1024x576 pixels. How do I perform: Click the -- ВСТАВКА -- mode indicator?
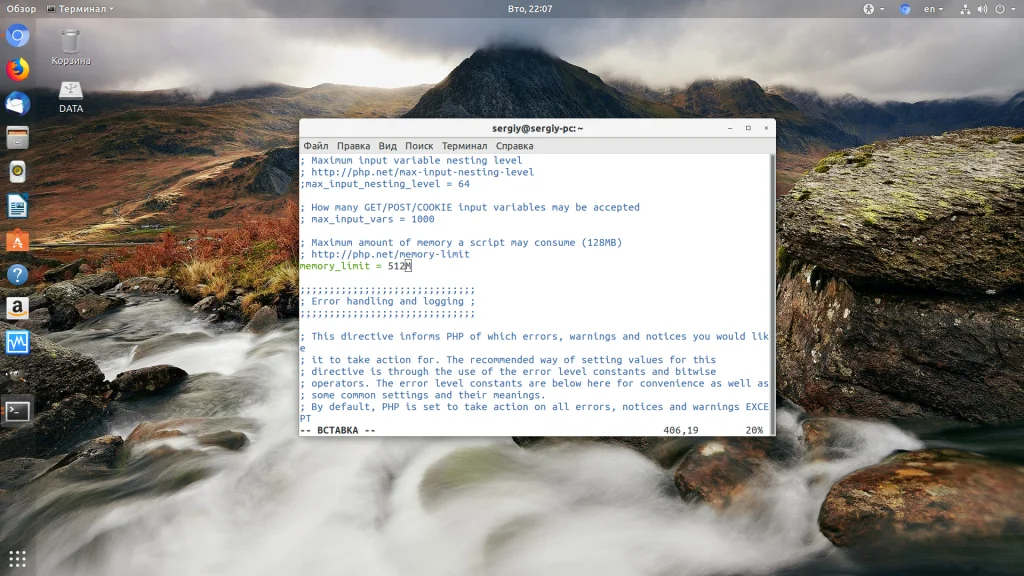338,430
